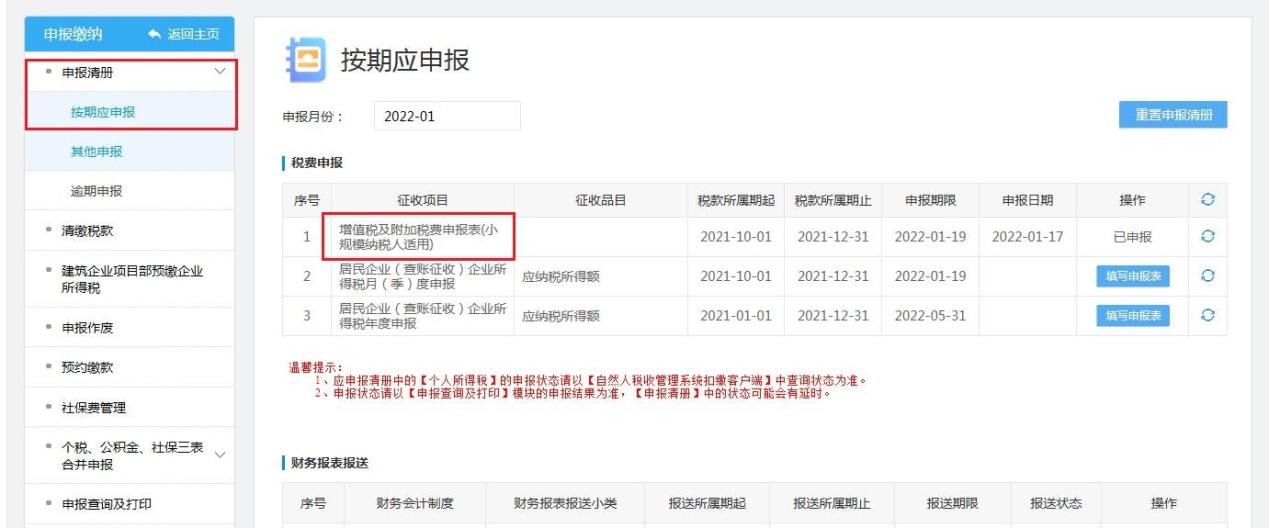This screenshot has height=528, width=1269.
Task: Click 填写申报表 for annual income tax
Action: point(1133,315)
